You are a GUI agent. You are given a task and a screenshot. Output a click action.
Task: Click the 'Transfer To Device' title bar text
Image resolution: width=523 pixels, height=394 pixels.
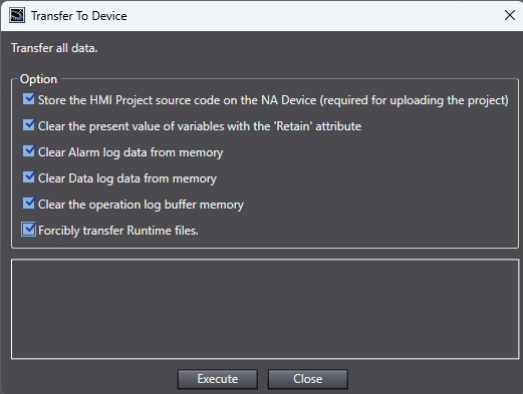tap(79, 16)
